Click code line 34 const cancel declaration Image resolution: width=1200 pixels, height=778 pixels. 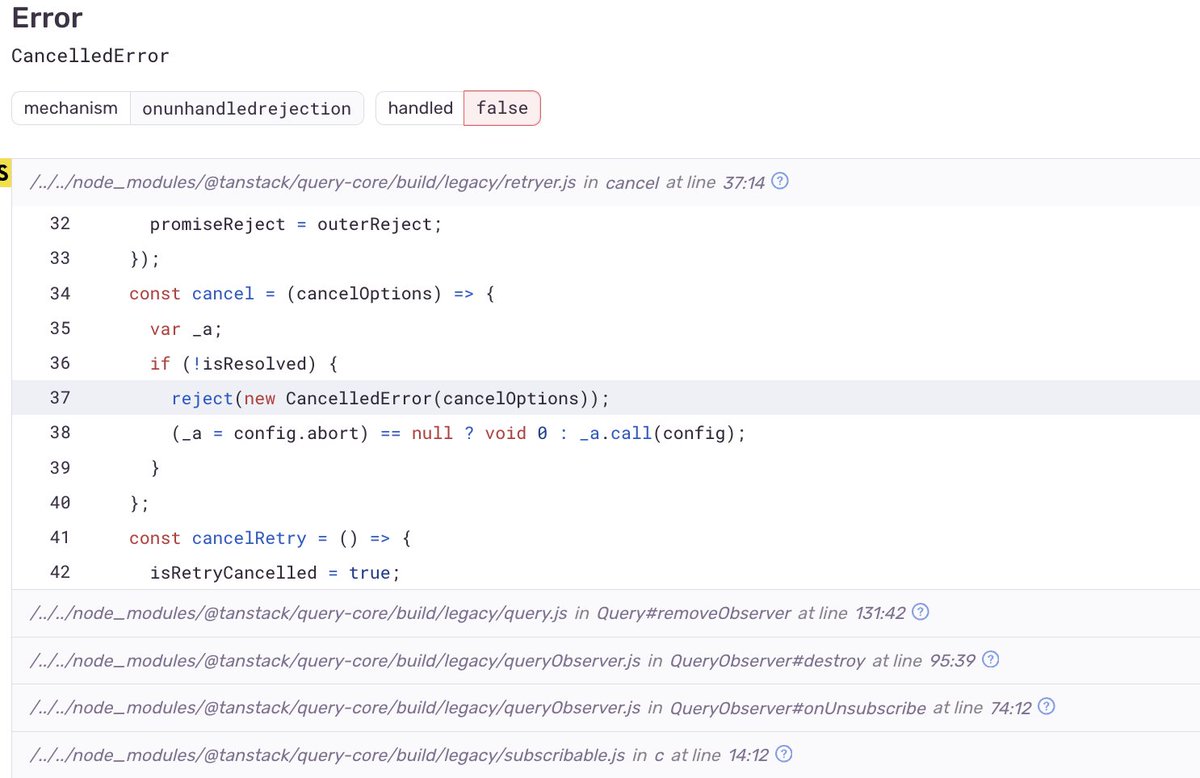606,293
